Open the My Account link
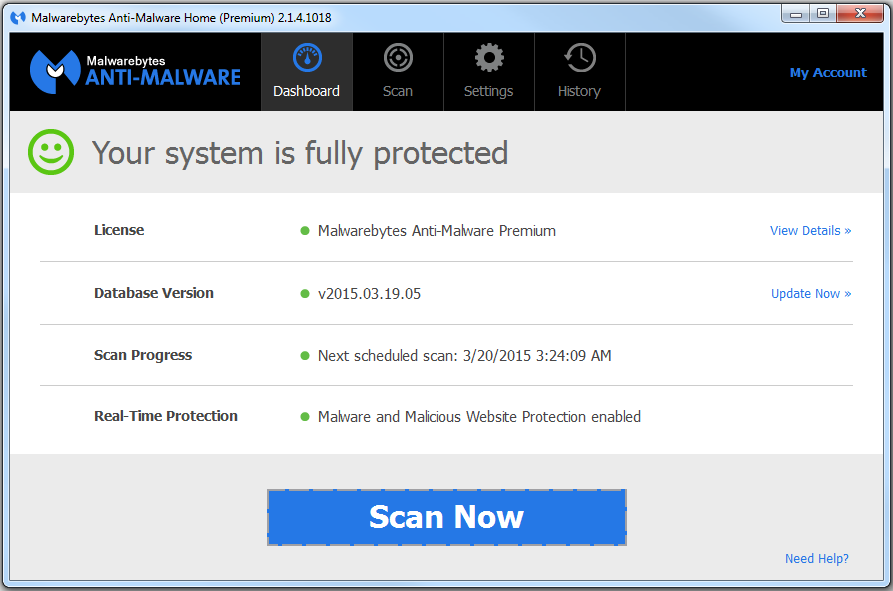 point(827,73)
